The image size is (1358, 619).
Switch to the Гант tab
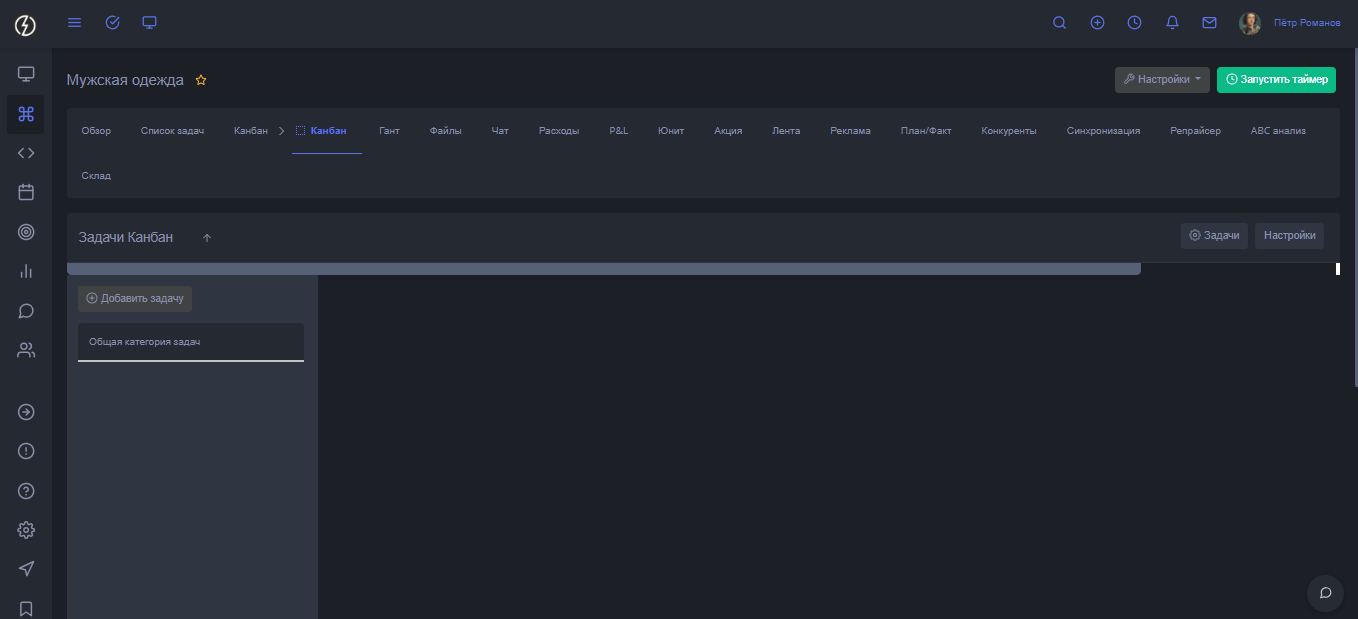point(389,131)
